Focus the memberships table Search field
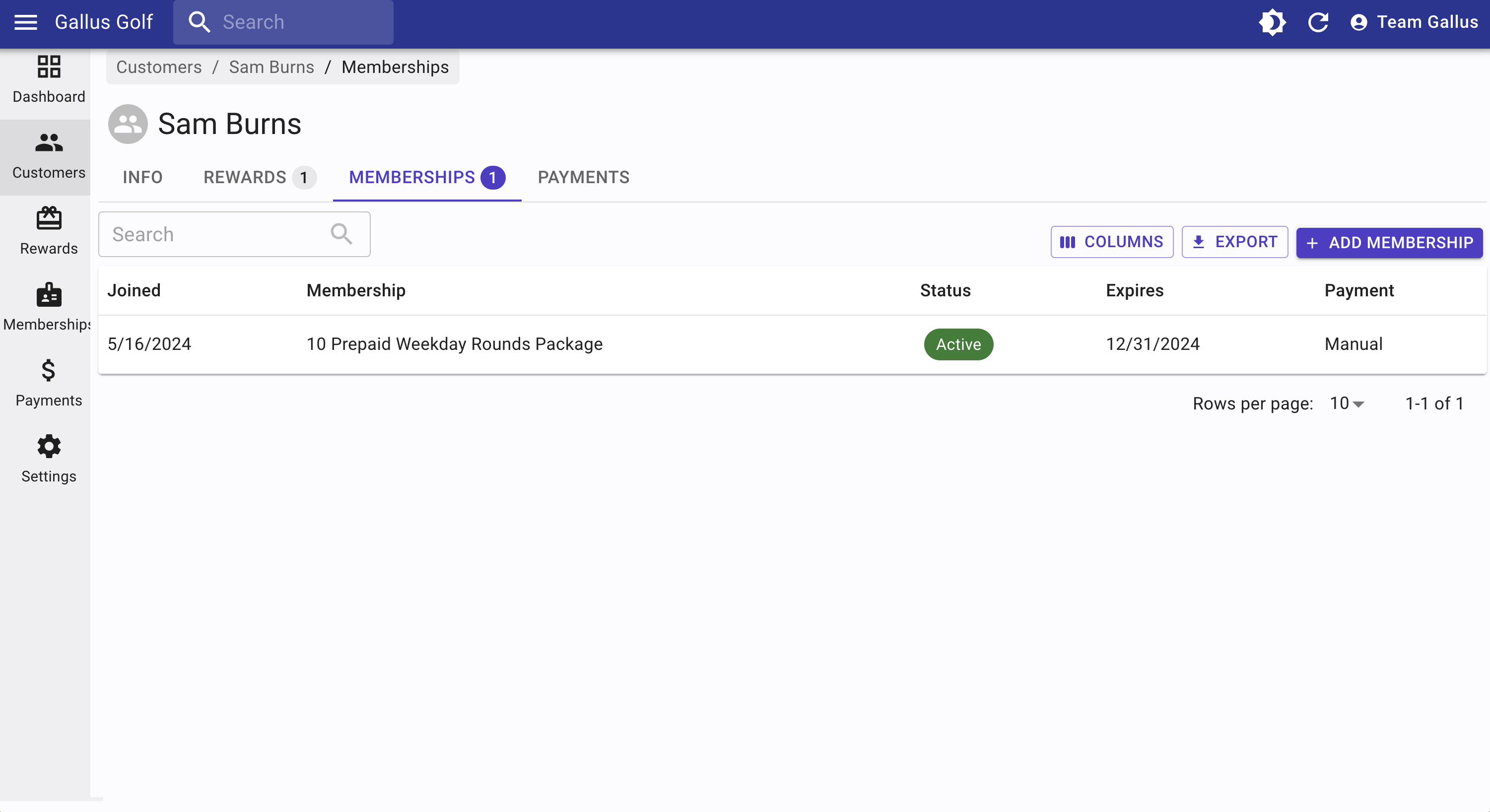This screenshot has height=812, width=1490. [x=234, y=234]
